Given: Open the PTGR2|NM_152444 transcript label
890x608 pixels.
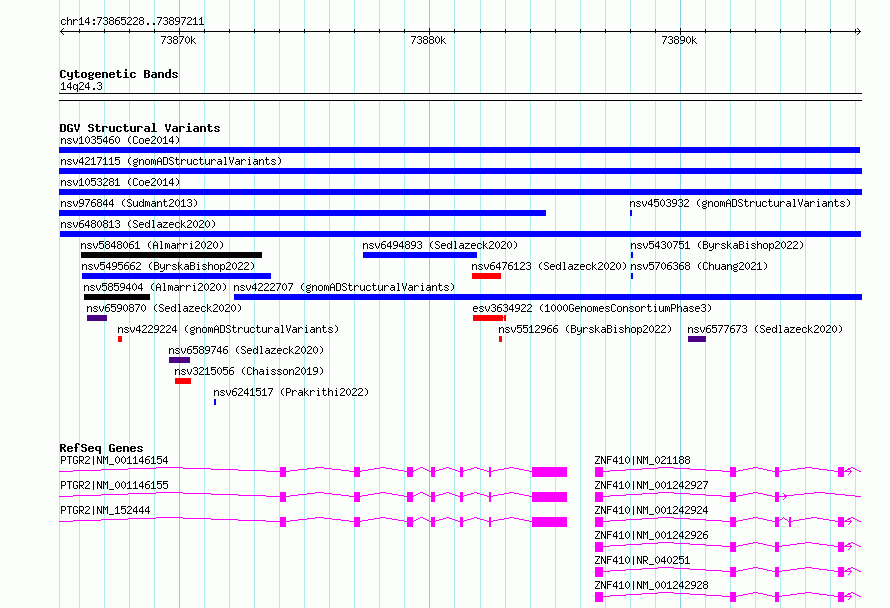Looking at the screenshot, I should [x=105, y=510].
